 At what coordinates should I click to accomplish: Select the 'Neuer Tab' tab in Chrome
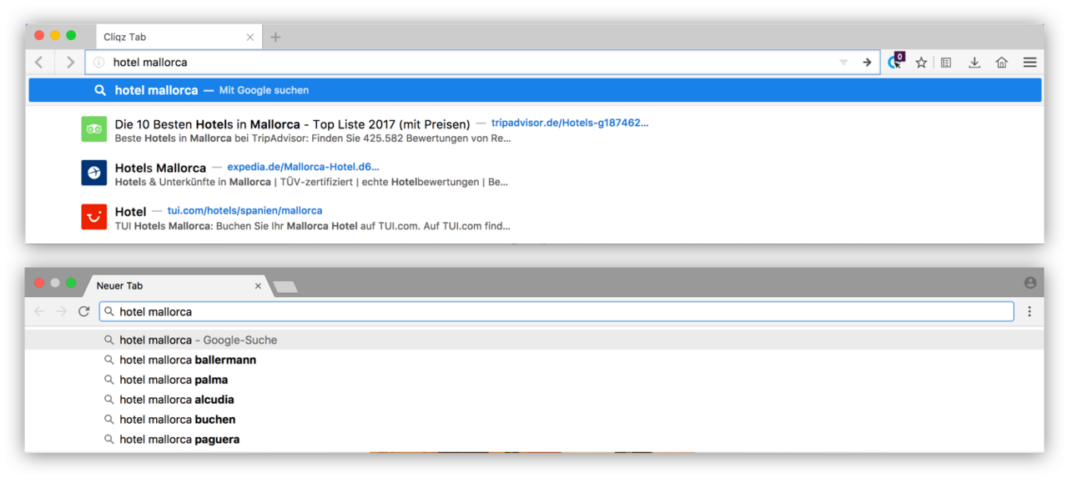coord(176,286)
